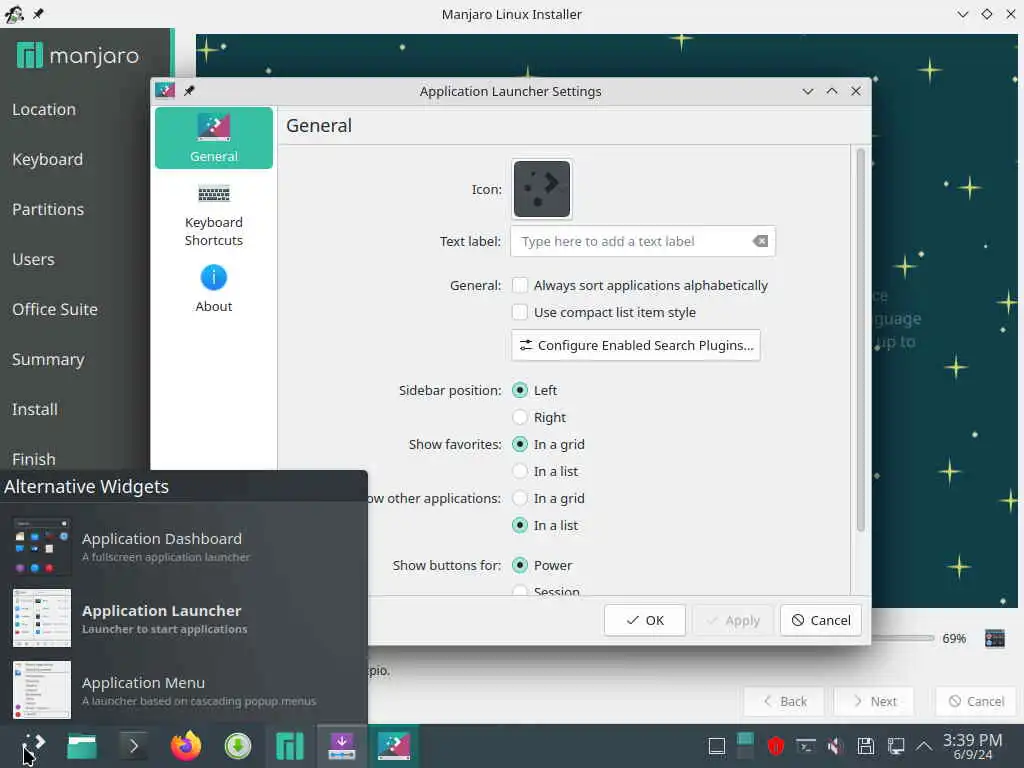1024x768 pixels.
Task: Go to Location step in installer sidebar
Action: pyautogui.click(x=44, y=110)
